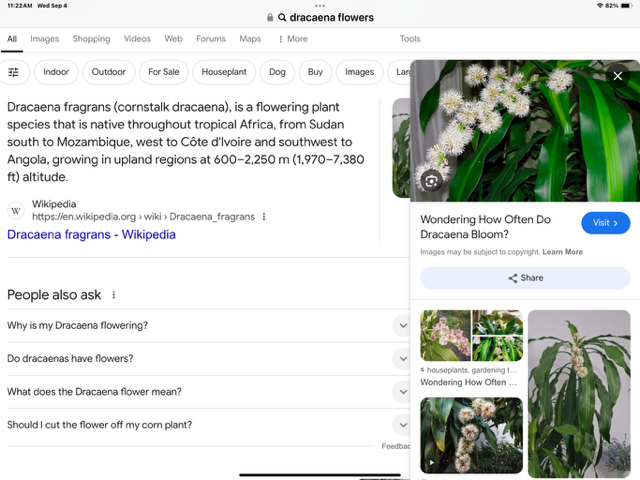The image size is (640, 480).
Task: Expand 'What does the Dracaena flower mean?'
Action: 401,392
